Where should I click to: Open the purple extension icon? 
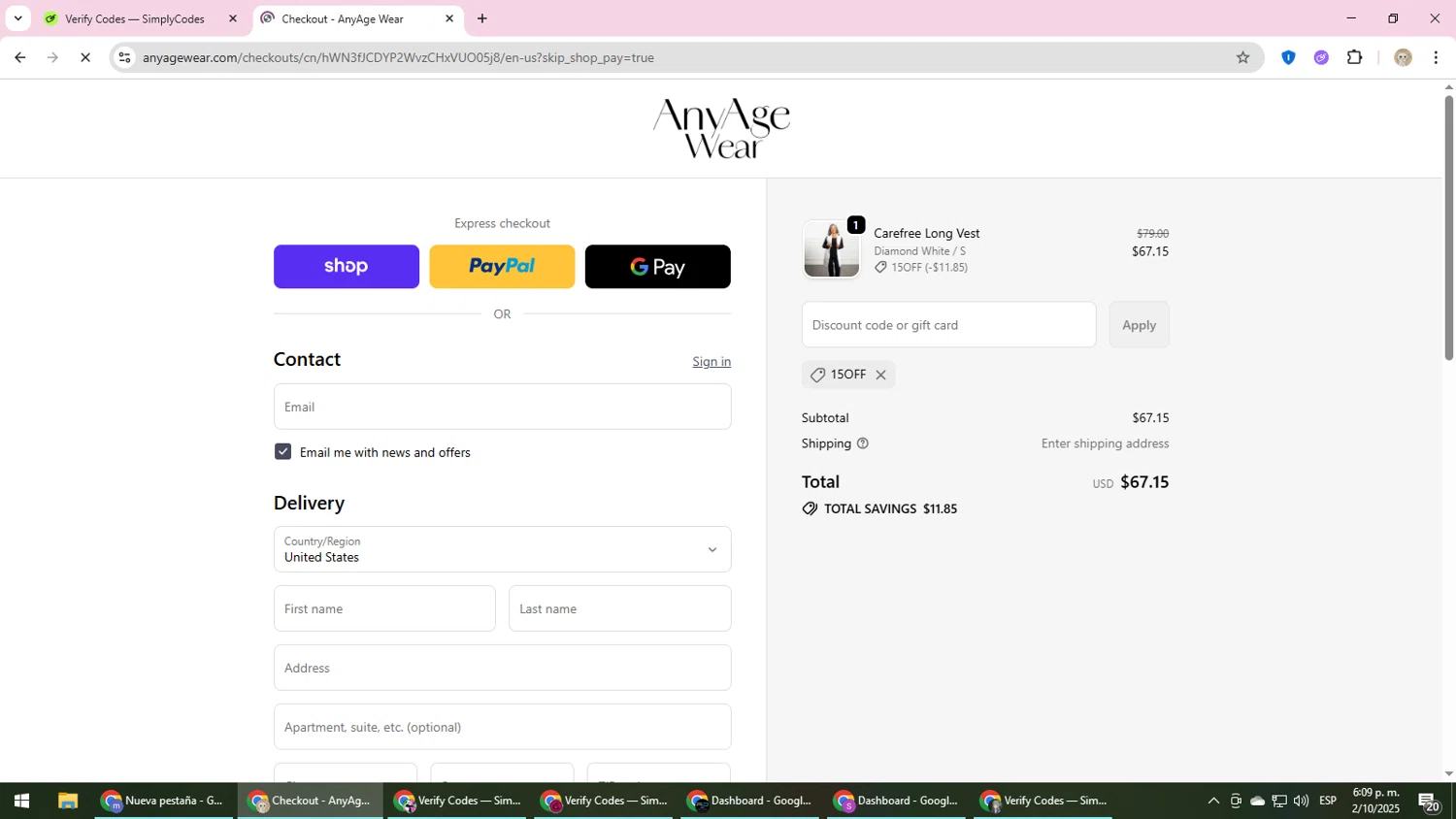1321,57
